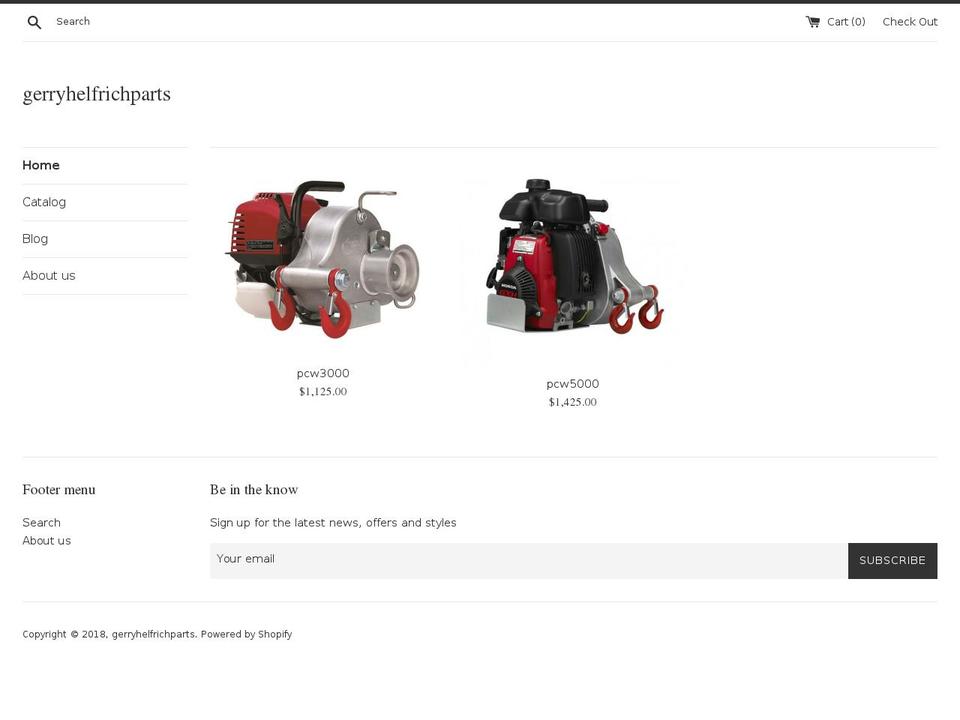Focus the Your email input field
The width and height of the screenshot is (960, 720).
pos(529,561)
